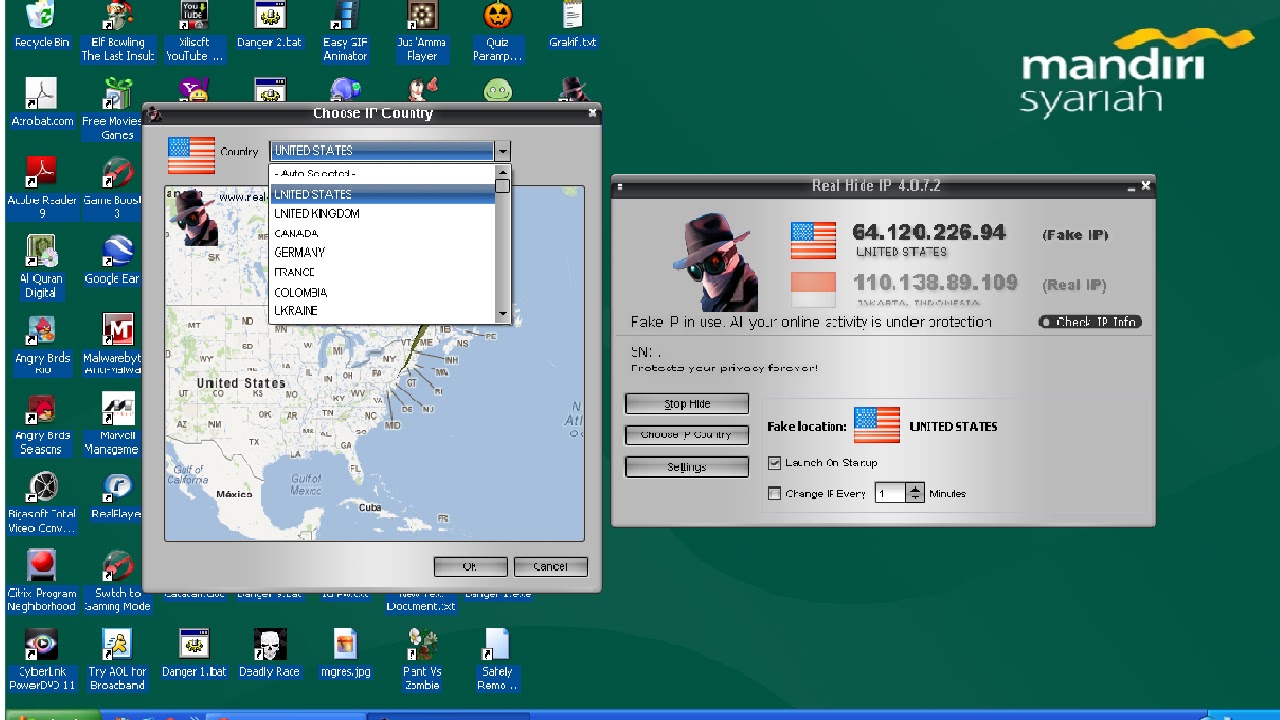Choose Auto Selected from country list
The image size is (1280, 720).
tap(382, 174)
